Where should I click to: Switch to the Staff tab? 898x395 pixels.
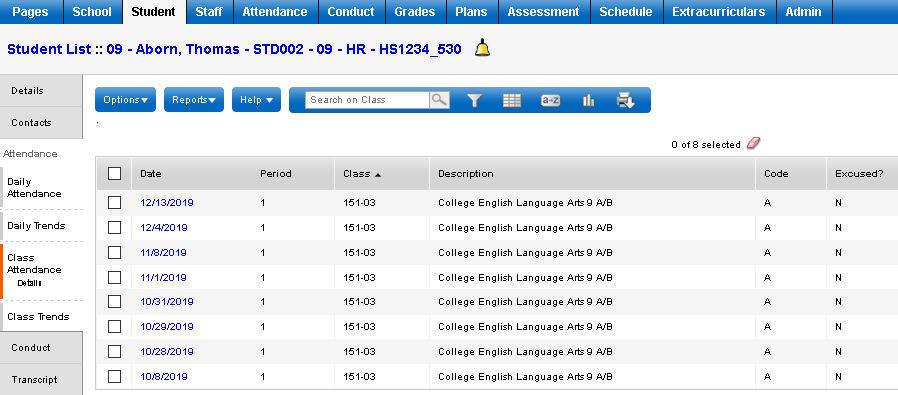[209, 11]
